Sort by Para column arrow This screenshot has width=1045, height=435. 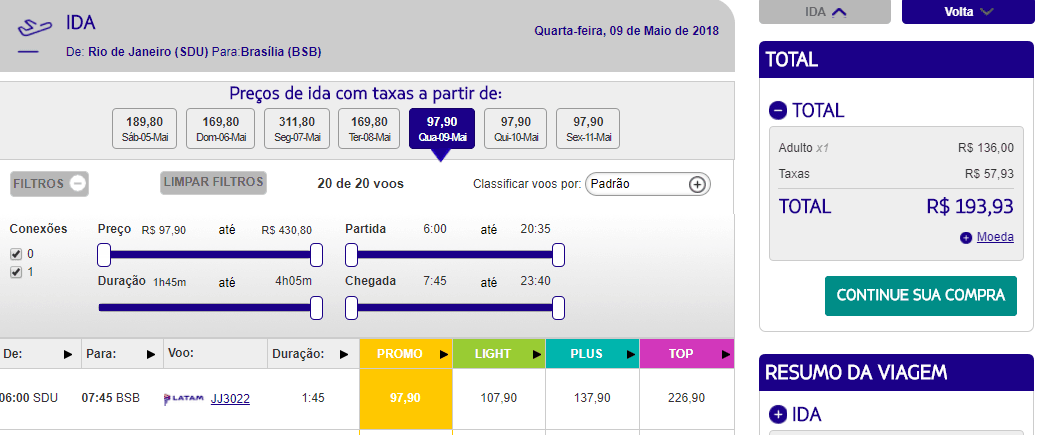(151, 354)
